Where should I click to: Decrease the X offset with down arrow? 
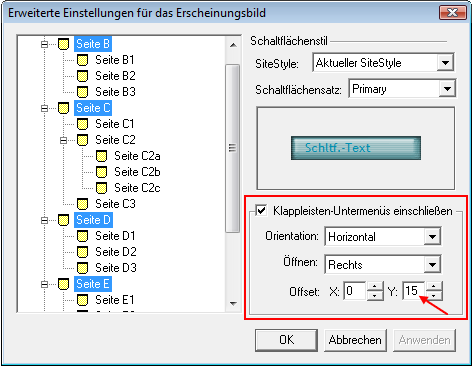tap(375, 296)
